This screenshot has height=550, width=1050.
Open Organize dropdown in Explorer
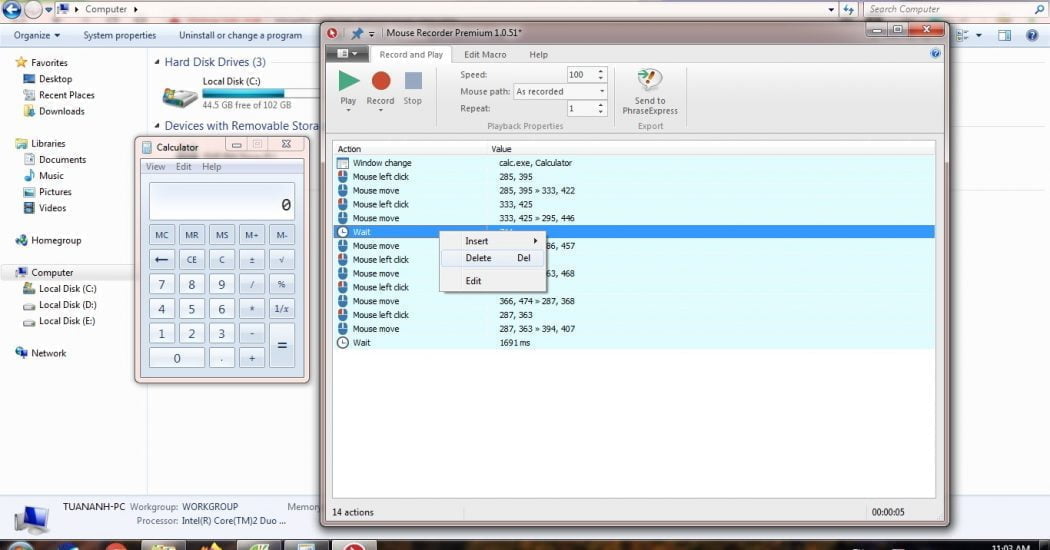click(x=37, y=35)
